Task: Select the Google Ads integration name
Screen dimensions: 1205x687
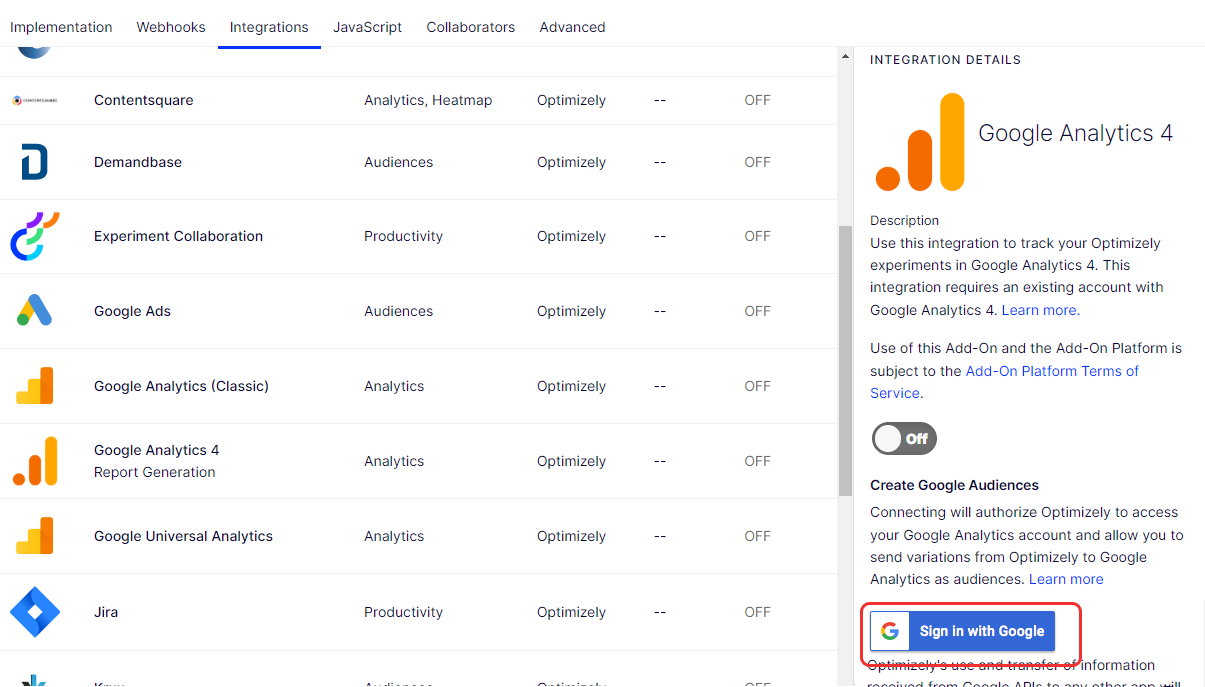Action: tap(132, 311)
